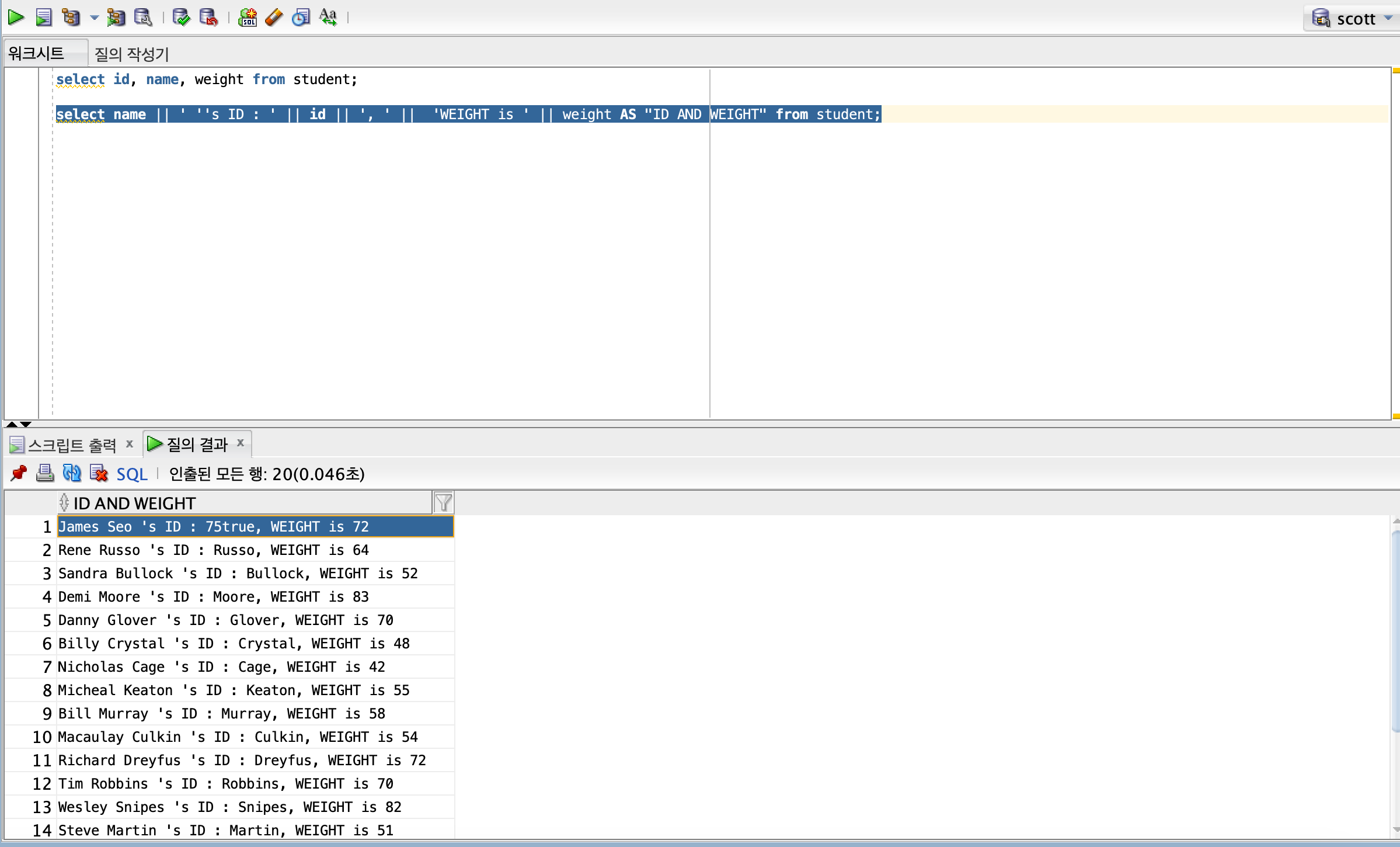The width and height of the screenshot is (1400, 847).
Task: Open the scott connection dropdown
Action: pos(1387,19)
